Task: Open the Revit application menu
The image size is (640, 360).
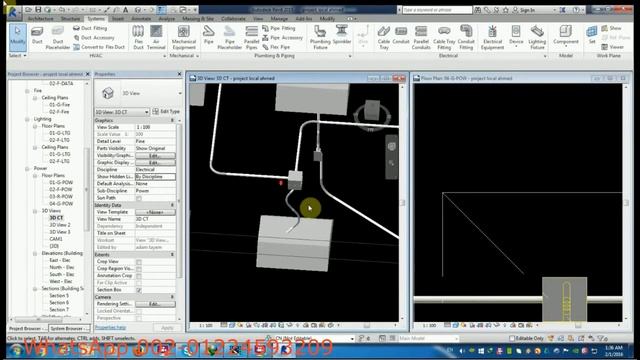Action: click(x=12, y=11)
